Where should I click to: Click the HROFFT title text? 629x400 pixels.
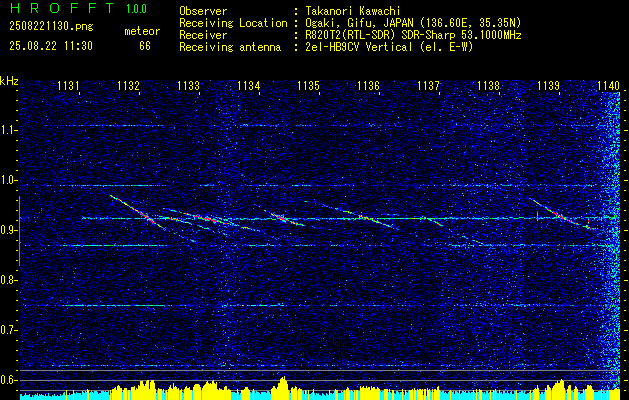point(62,8)
